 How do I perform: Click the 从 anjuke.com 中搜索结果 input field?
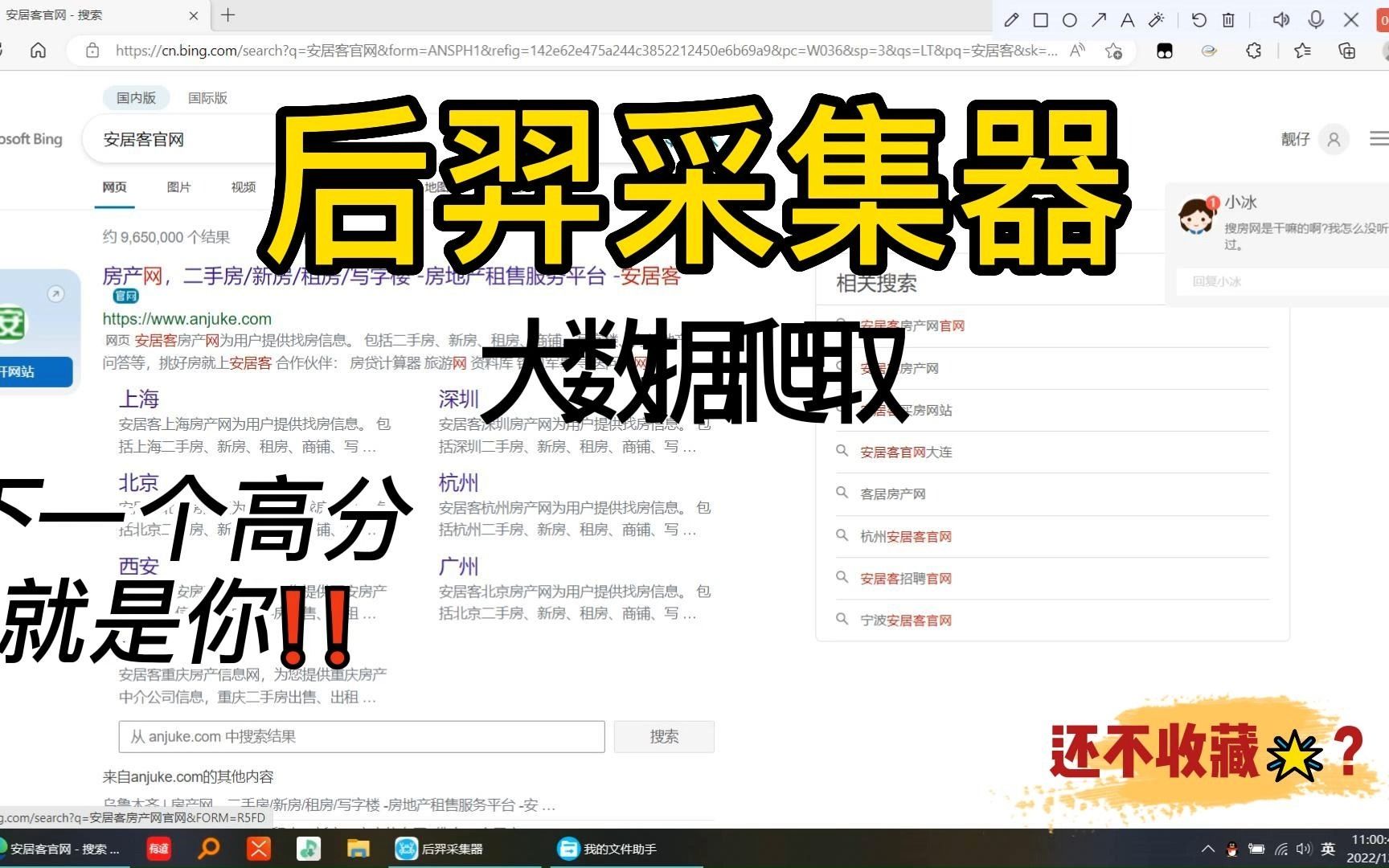[x=362, y=736]
